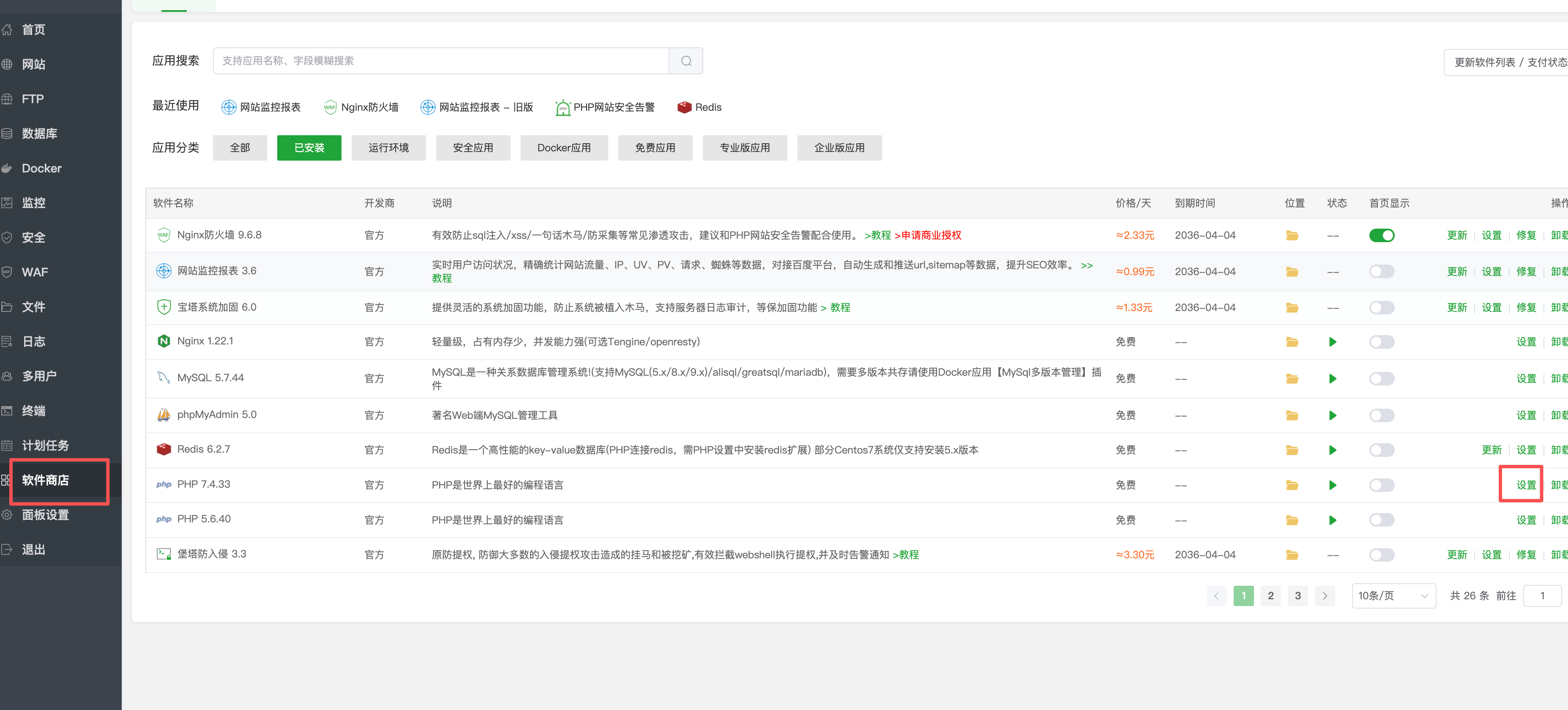Click the Nginx防火墙 WAF shield icon in table
Screen dimensions: 1568x710
(164, 235)
